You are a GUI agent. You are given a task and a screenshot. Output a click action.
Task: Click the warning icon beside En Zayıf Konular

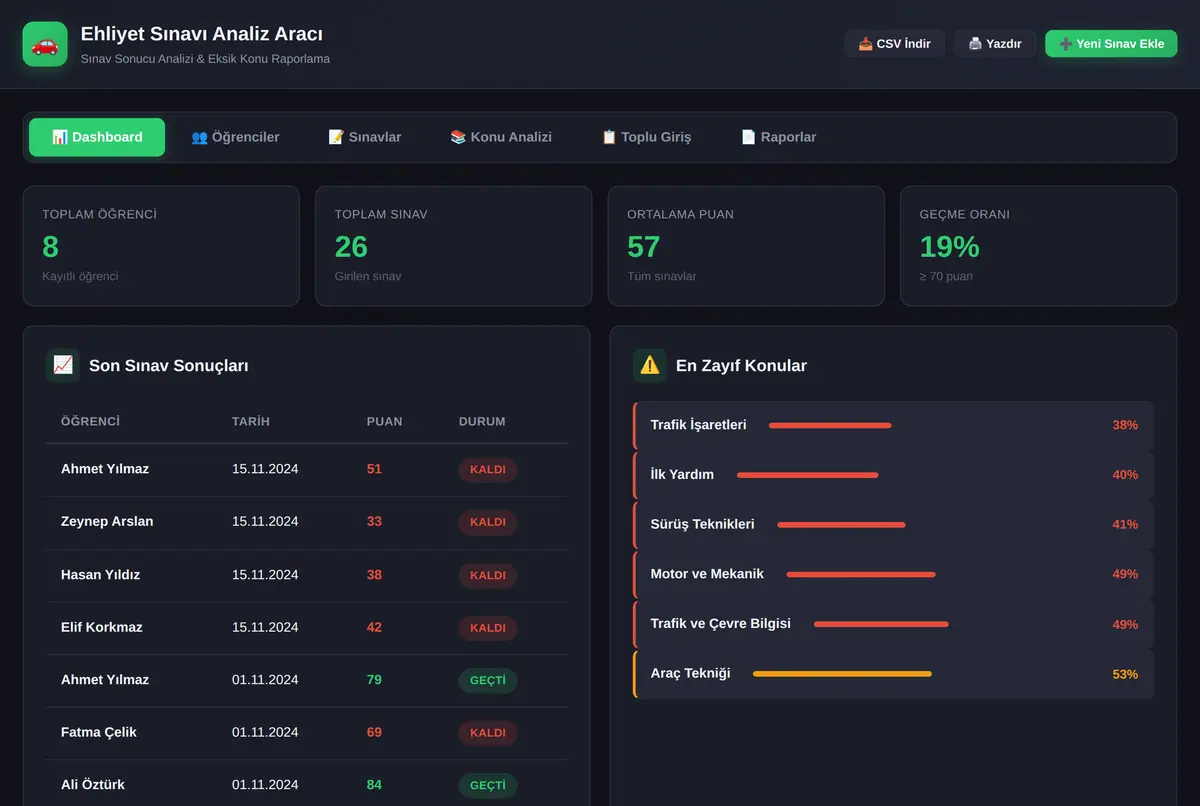coord(650,365)
